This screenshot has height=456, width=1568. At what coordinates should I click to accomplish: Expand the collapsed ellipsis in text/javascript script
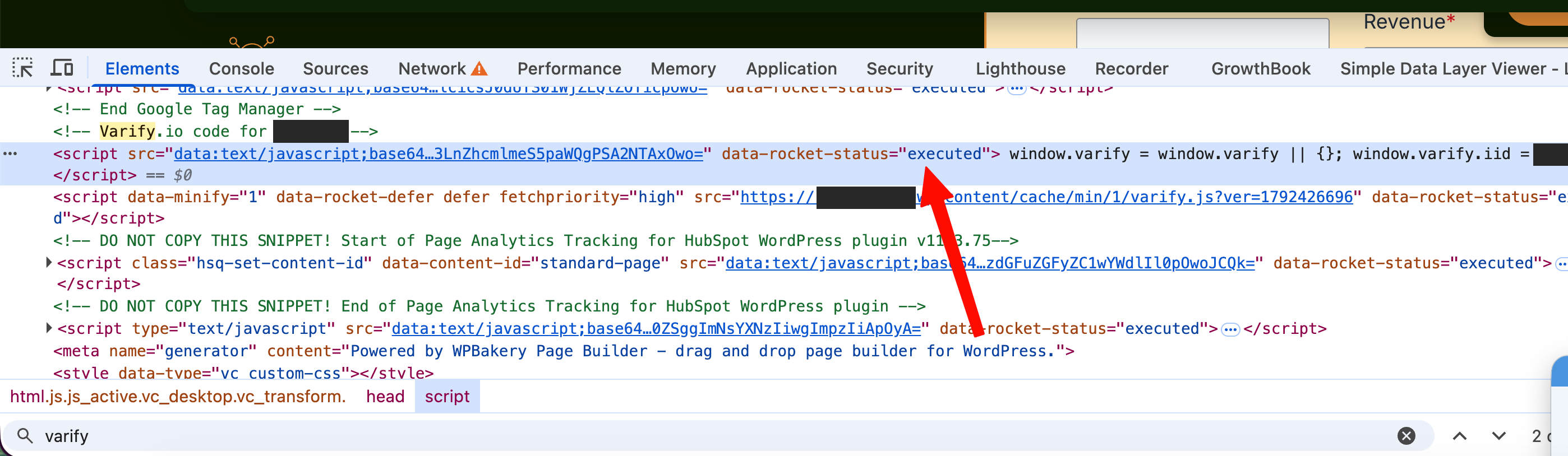click(x=1230, y=329)
